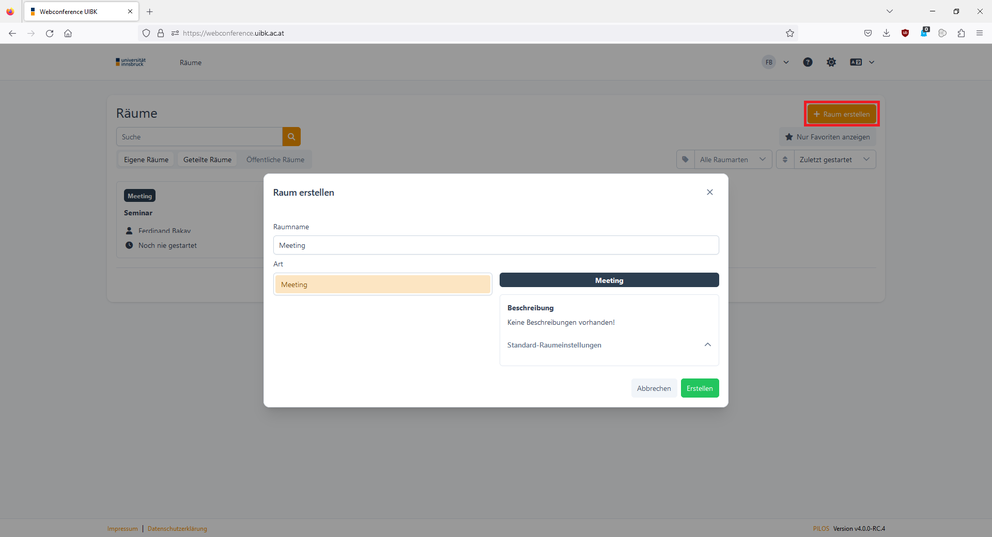Open the settings gear in header
Viewport: 992px width, 537px height.
(x=831, y=62)
